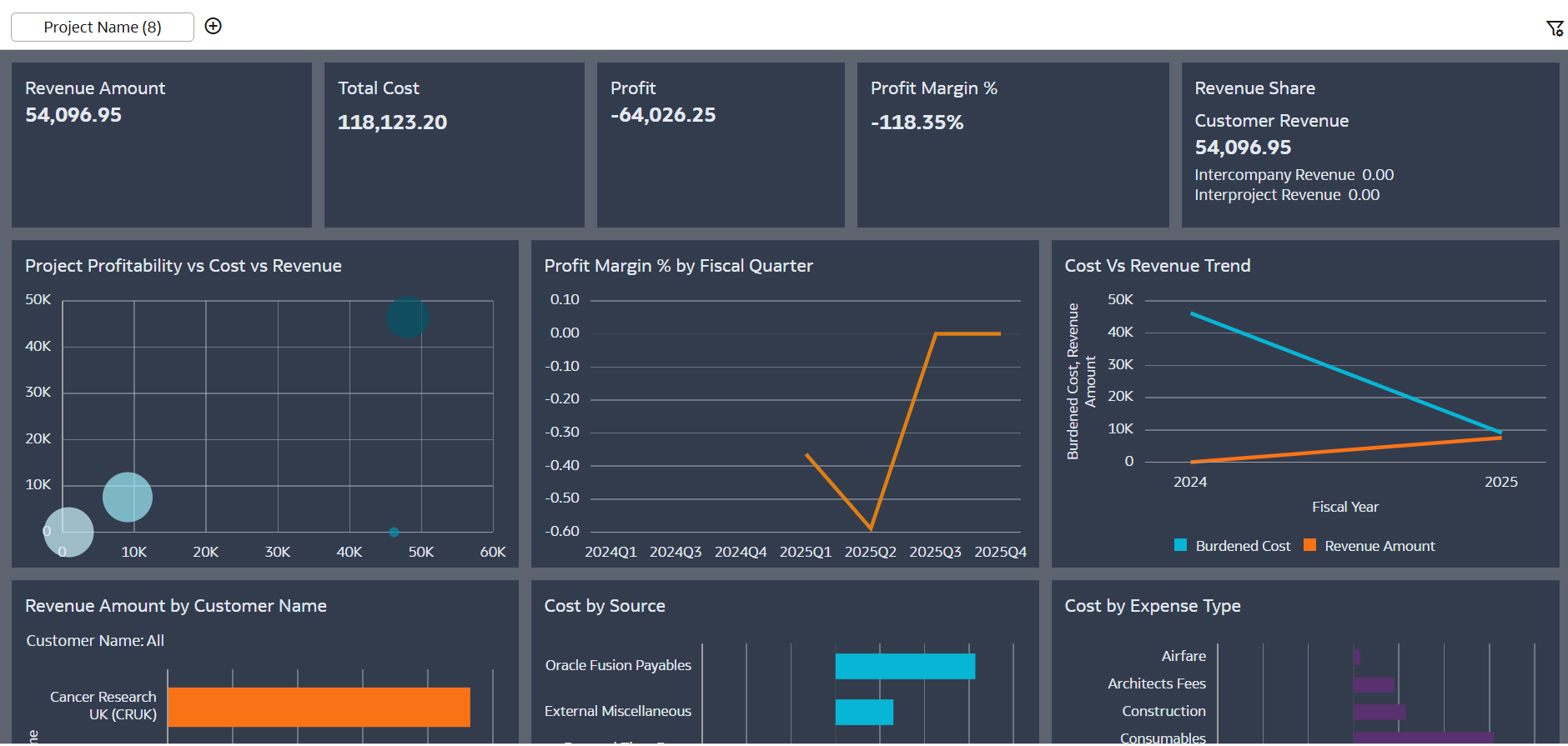Click the Revenue Amount tile
The width and height of the screenshot is (1568, 746).
point(162,145)
